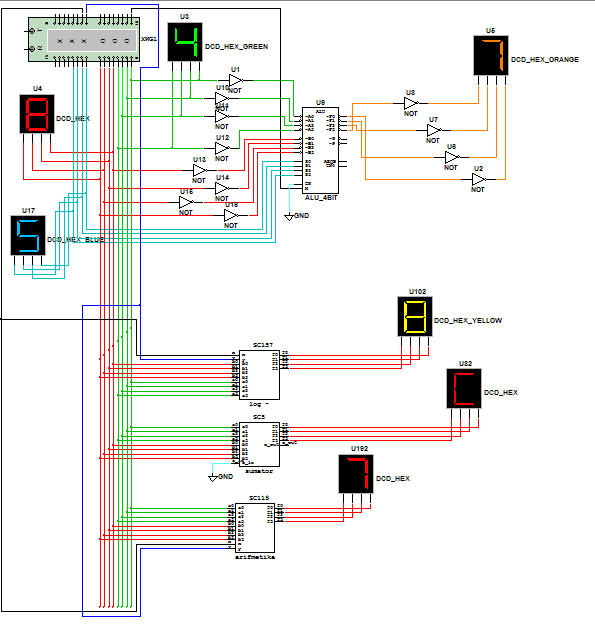This screenshot has width=595, height=628.
Task: Select NOT gate U13
Action: (x=199, y=171)
